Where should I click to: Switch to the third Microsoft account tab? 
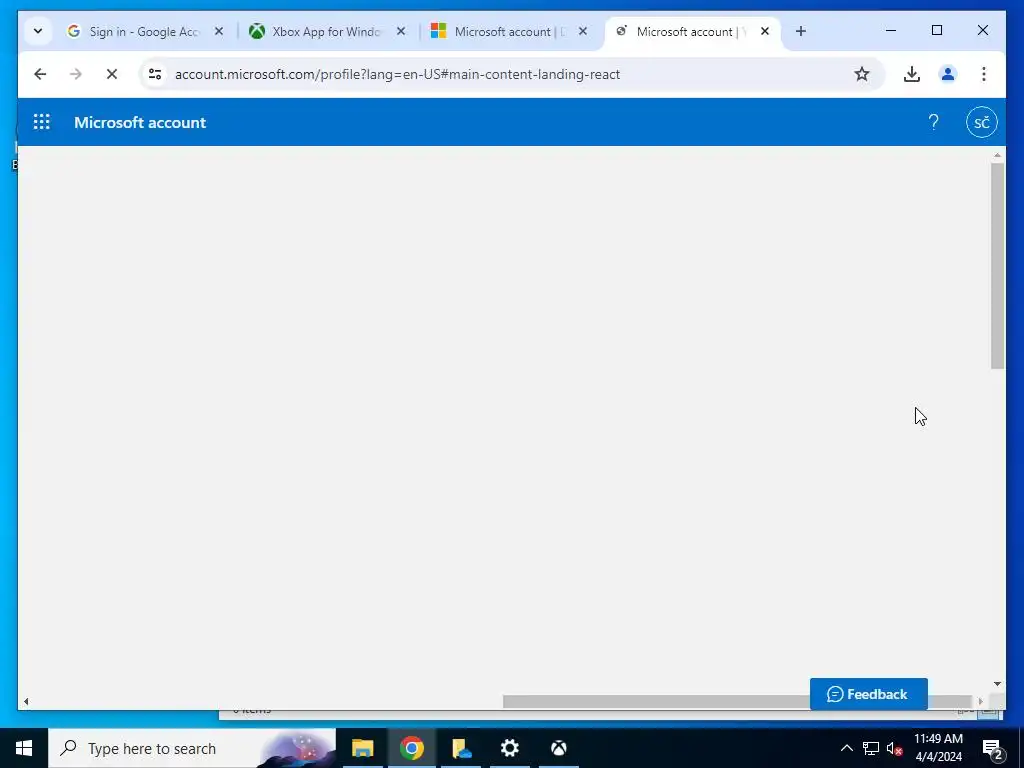tap(509, 31)
